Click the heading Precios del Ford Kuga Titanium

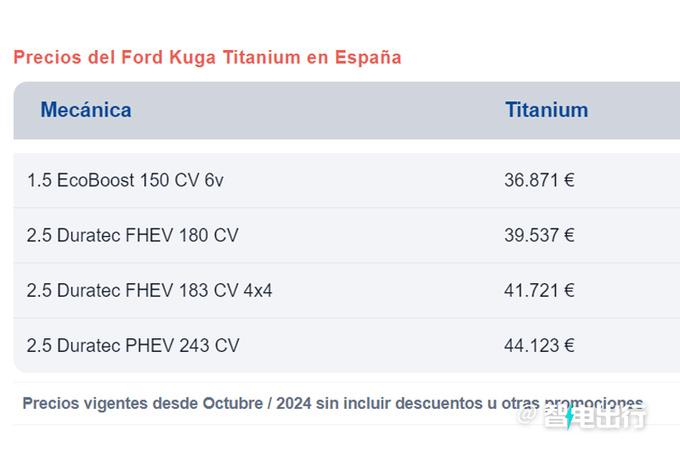coord(207,58)
